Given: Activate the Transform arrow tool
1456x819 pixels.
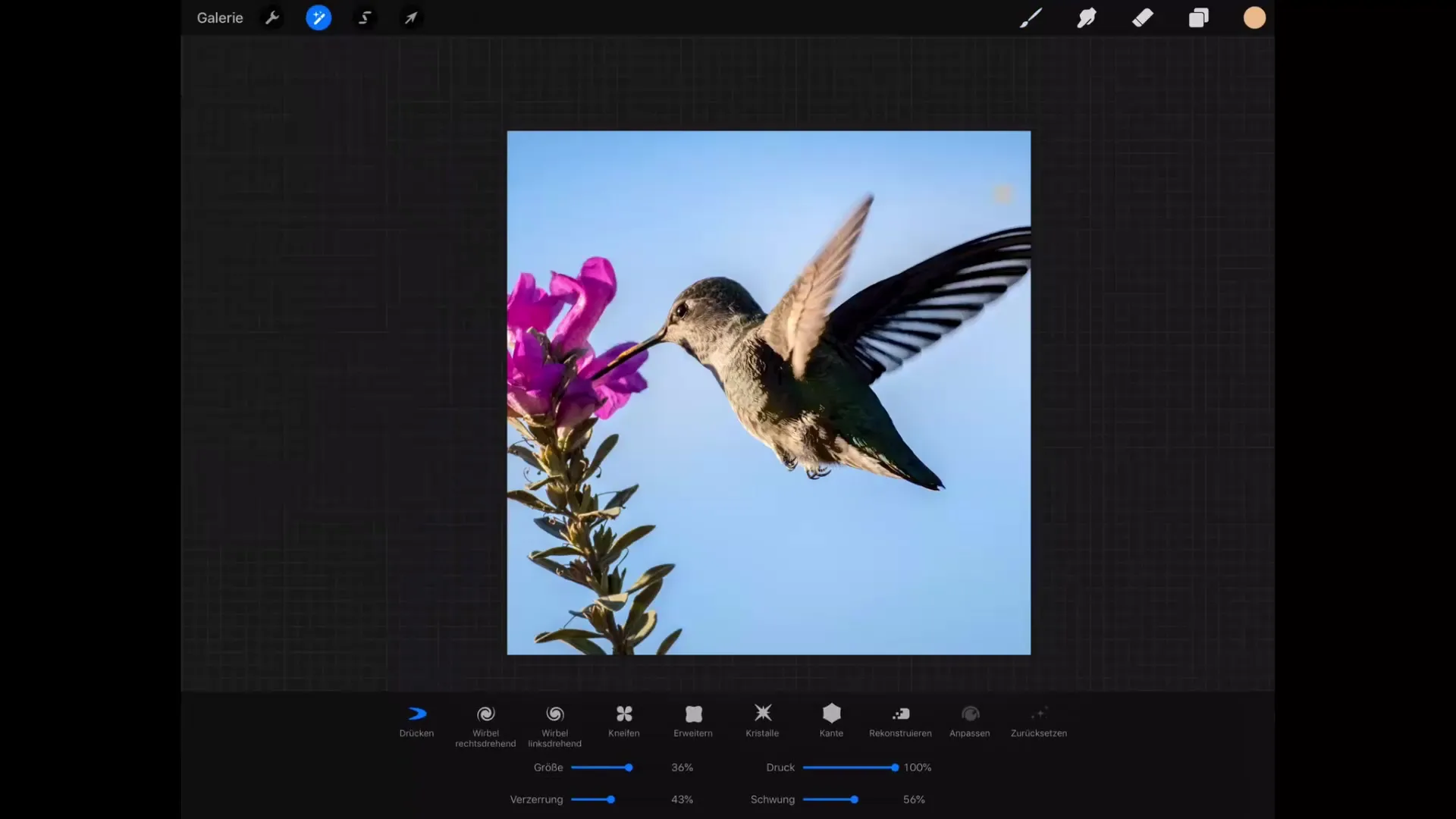Looking at the screenshot, I should (411, 17).
